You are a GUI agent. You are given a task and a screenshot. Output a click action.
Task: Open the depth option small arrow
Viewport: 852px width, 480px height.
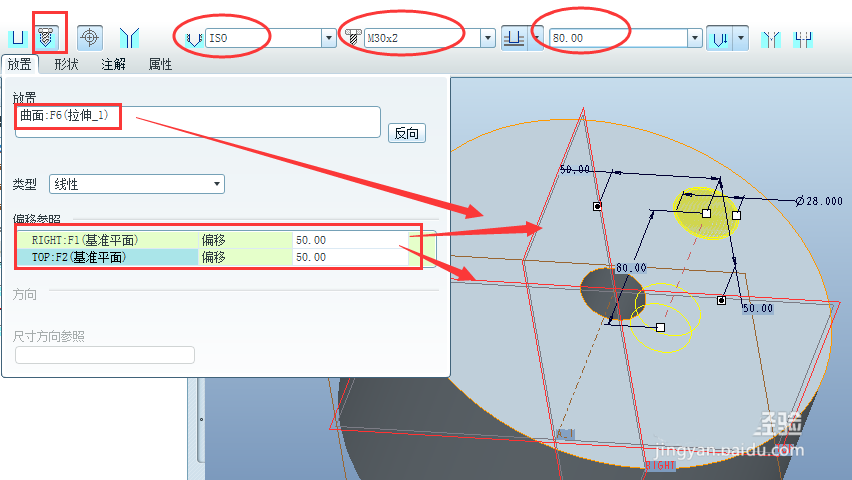(x=536, y=38)
